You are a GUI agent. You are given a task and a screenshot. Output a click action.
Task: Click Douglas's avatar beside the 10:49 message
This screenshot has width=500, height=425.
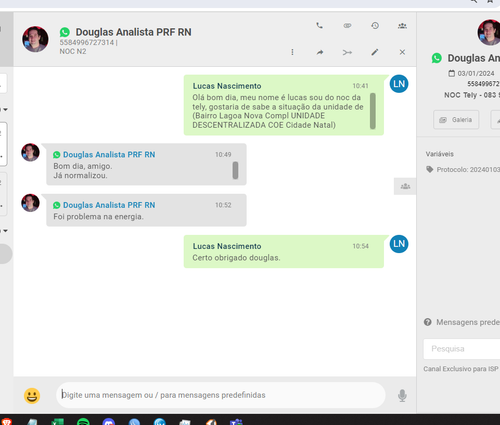click(30, 152)
